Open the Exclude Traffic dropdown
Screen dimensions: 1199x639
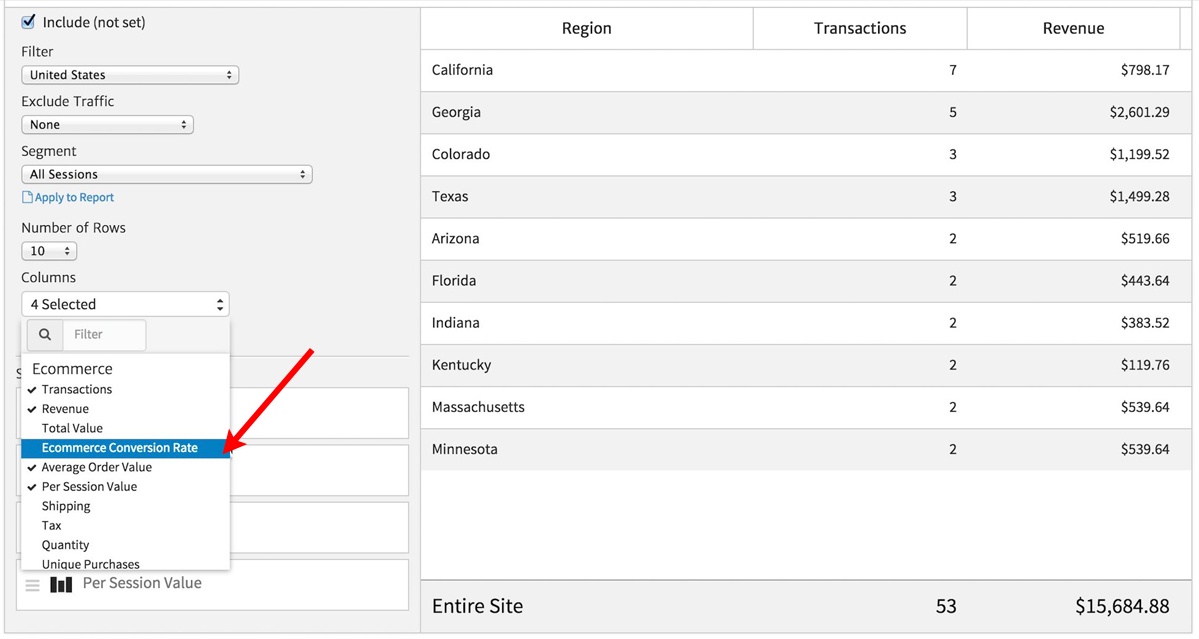(107, 124)
